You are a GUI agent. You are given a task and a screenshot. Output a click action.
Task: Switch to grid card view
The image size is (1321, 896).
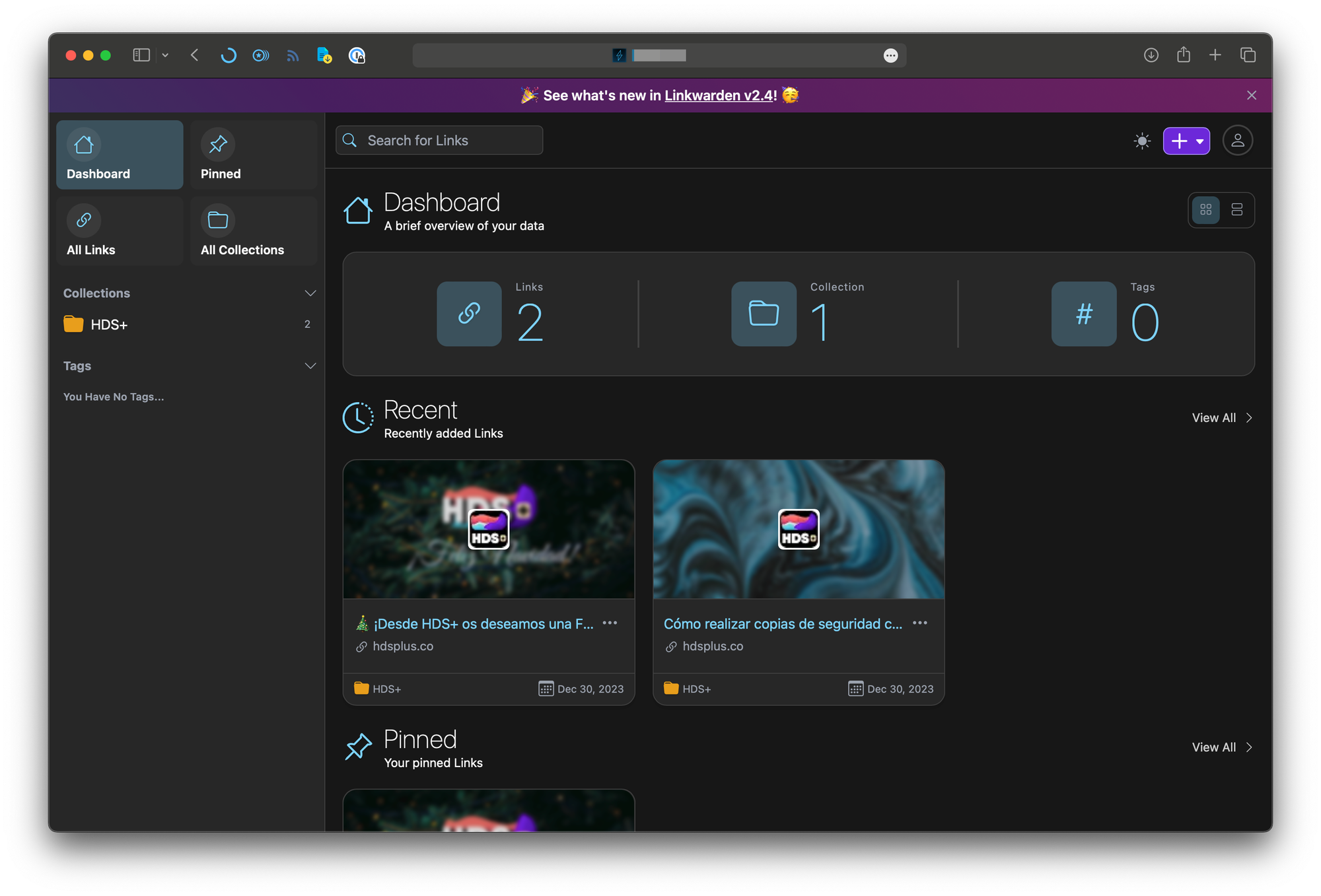(1205, 210)
